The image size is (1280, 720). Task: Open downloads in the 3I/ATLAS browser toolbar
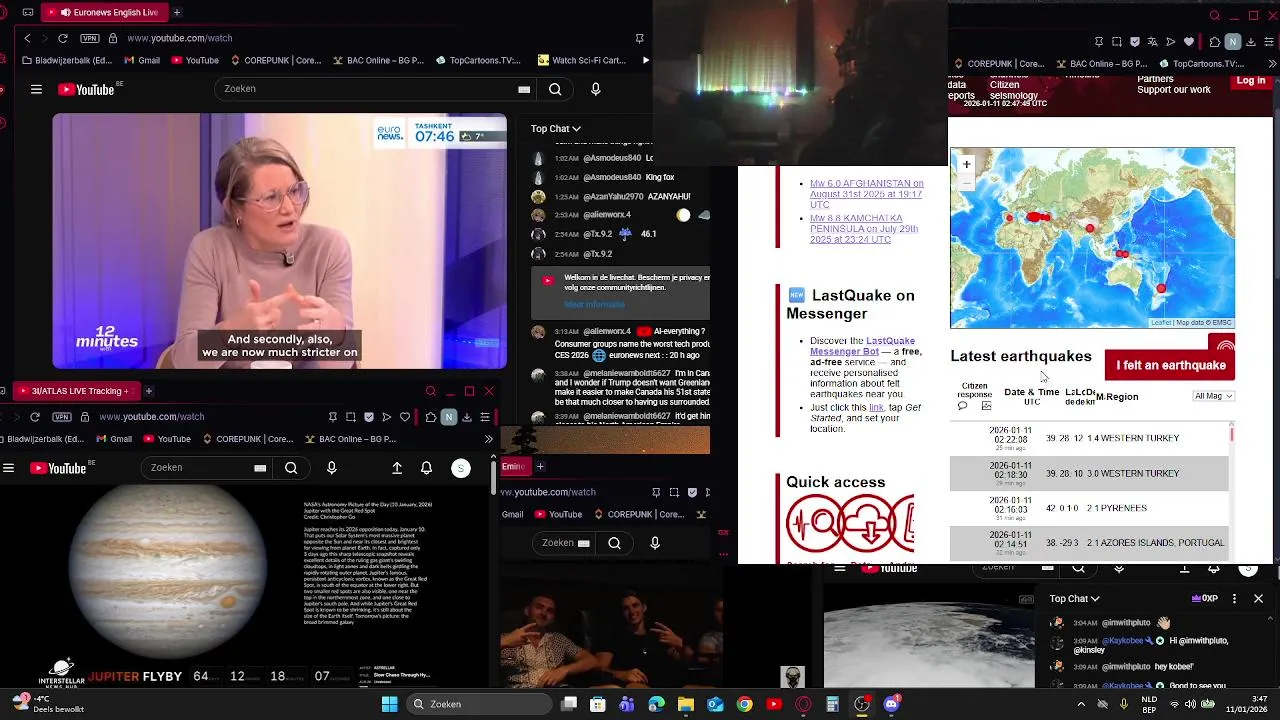pos(467,417)
